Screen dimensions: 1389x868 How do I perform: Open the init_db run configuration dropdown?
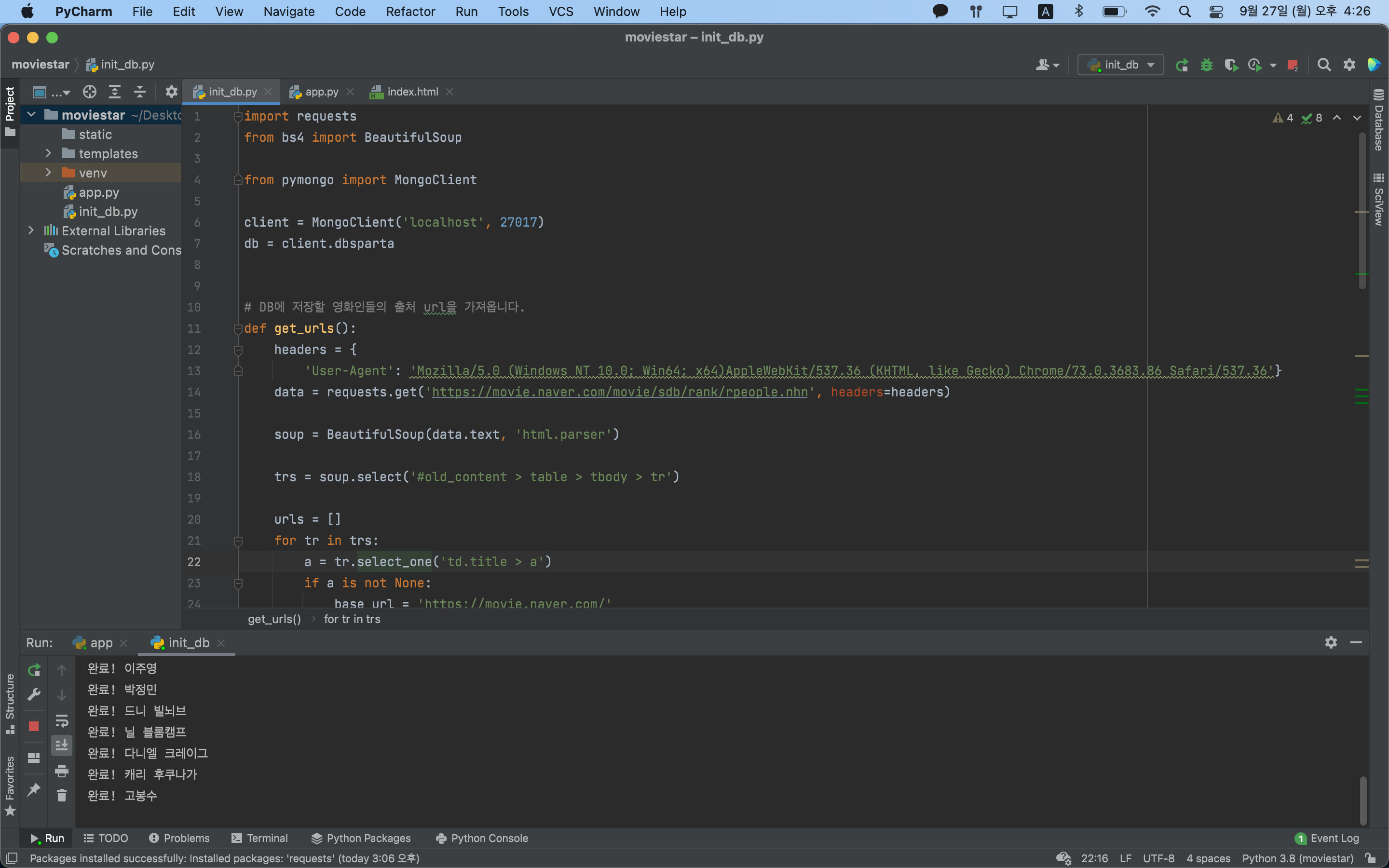1120,65
